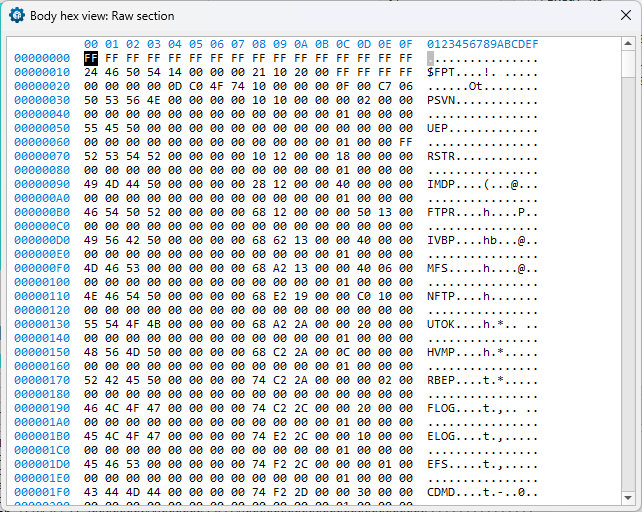The image size is (642, 512).
Task: Click byte C7 in row 00000020
Action: (x=385, y=86)
